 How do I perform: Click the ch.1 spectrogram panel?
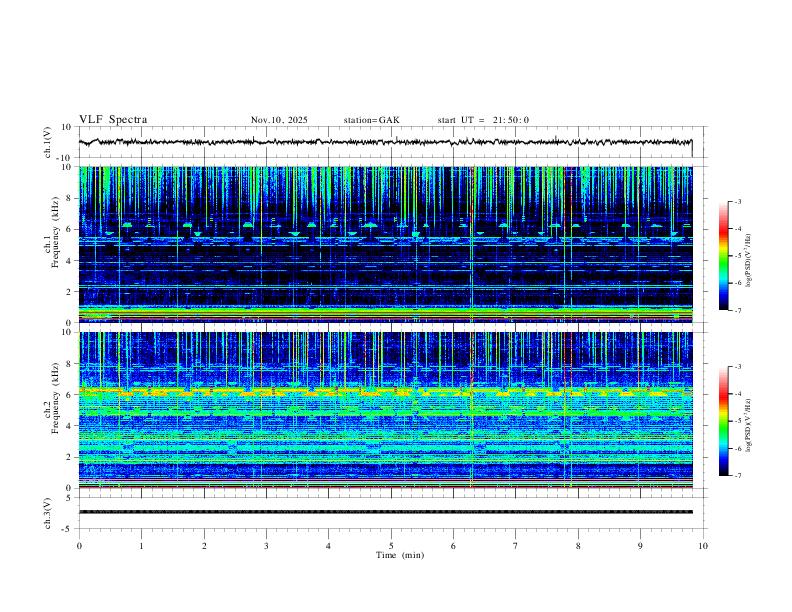click(385, 244)
